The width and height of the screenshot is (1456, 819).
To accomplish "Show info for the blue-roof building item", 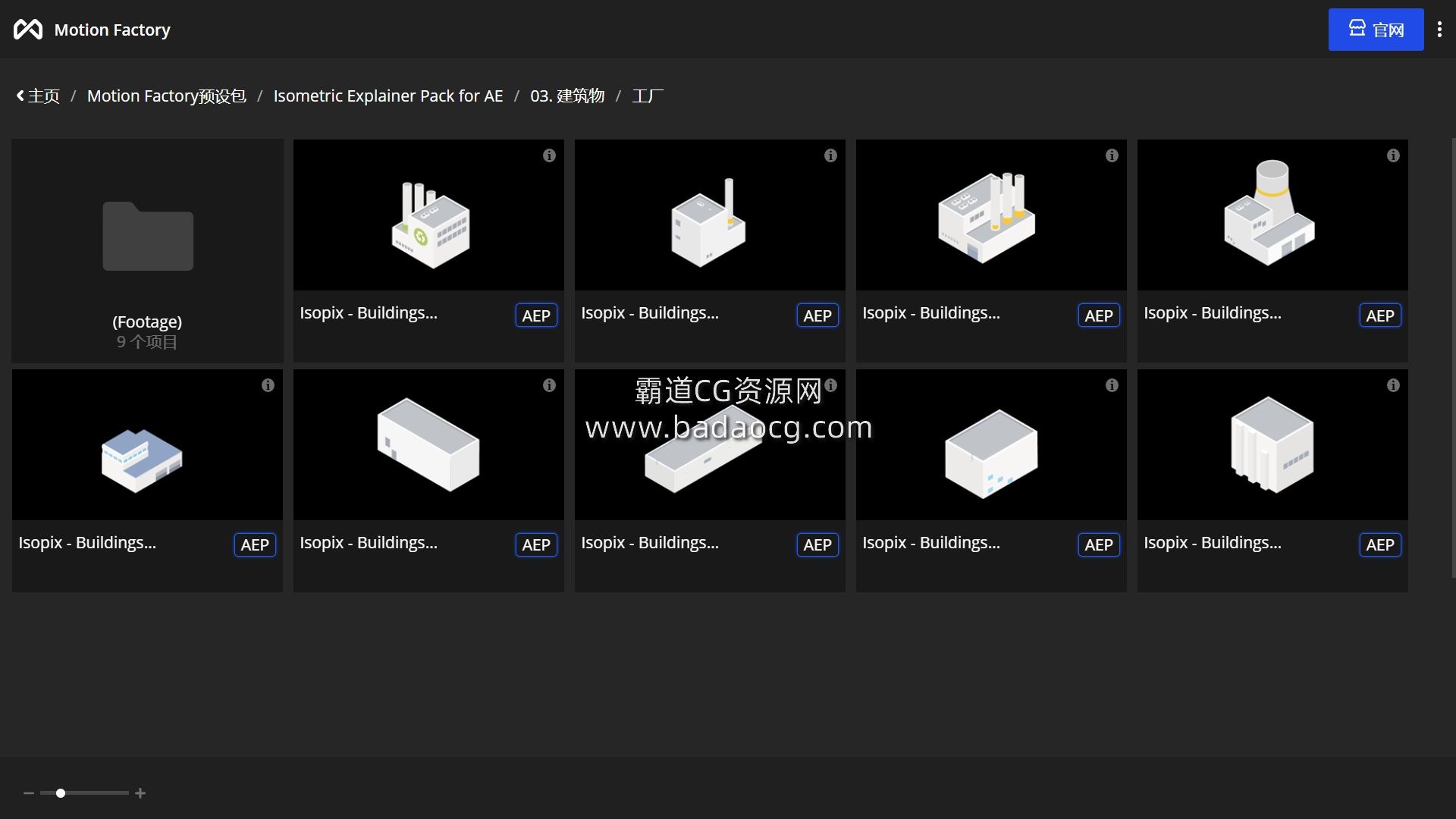I will 268,385.
